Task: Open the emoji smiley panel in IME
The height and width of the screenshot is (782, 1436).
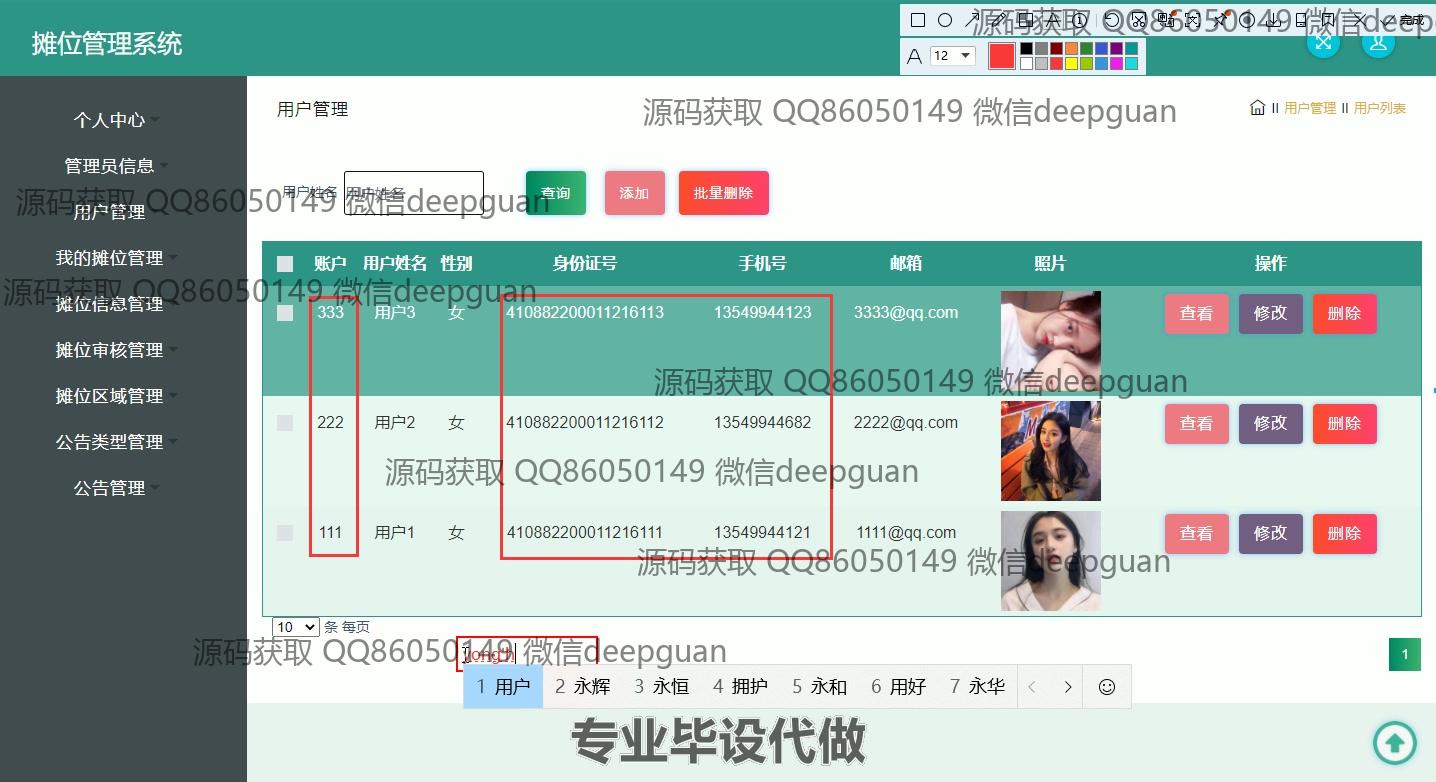Action: coord(1106,687)
